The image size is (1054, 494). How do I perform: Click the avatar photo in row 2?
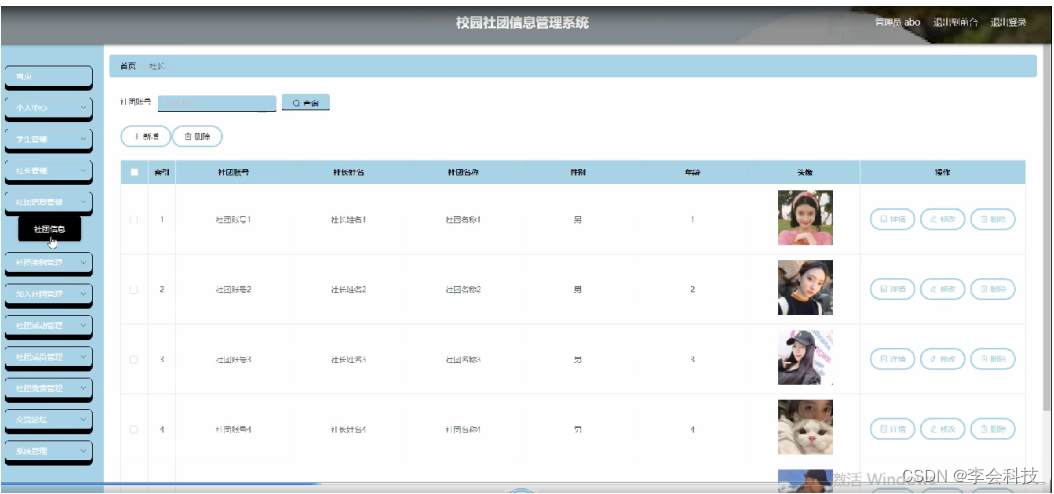[805, 288]
